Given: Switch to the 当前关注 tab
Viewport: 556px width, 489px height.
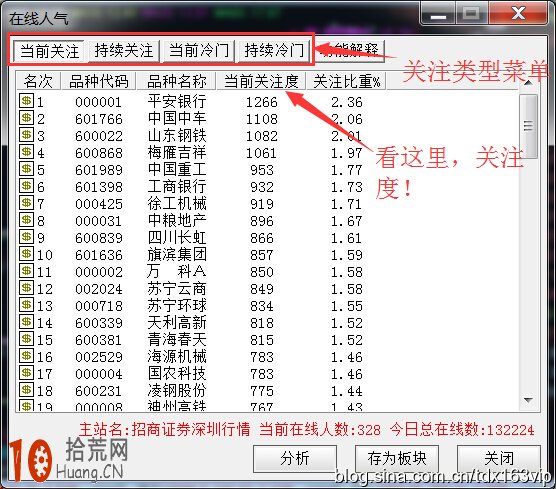Looking at the screenshot, I should (x=49, y=51).
